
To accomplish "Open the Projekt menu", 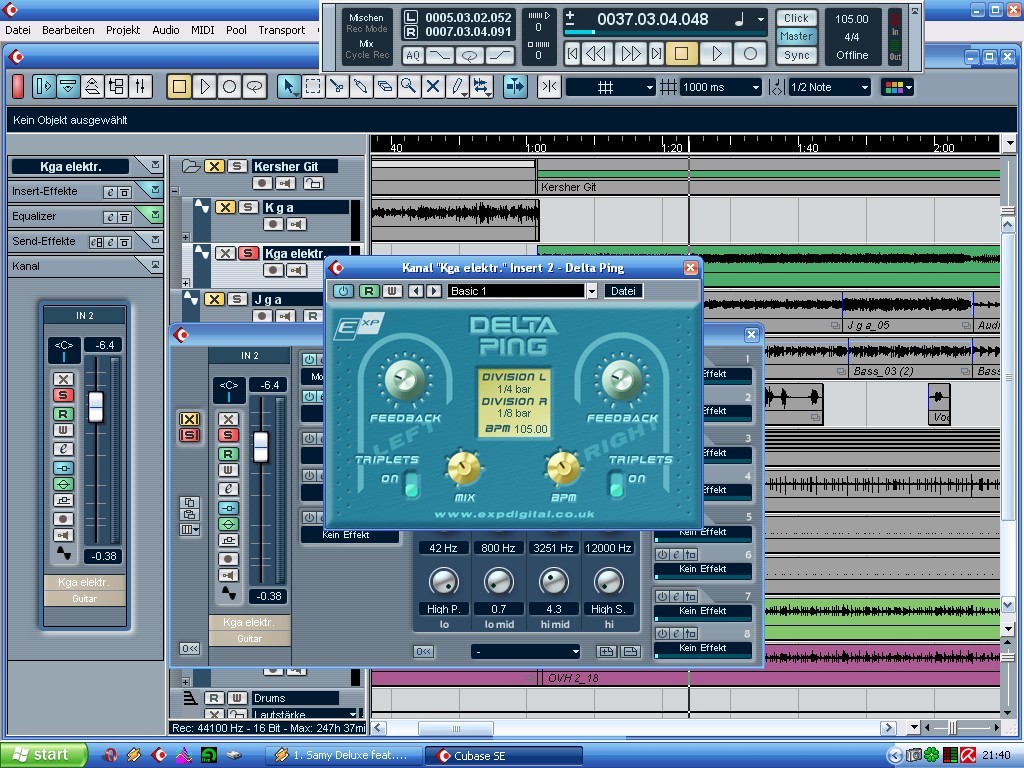I will [123, 30].
